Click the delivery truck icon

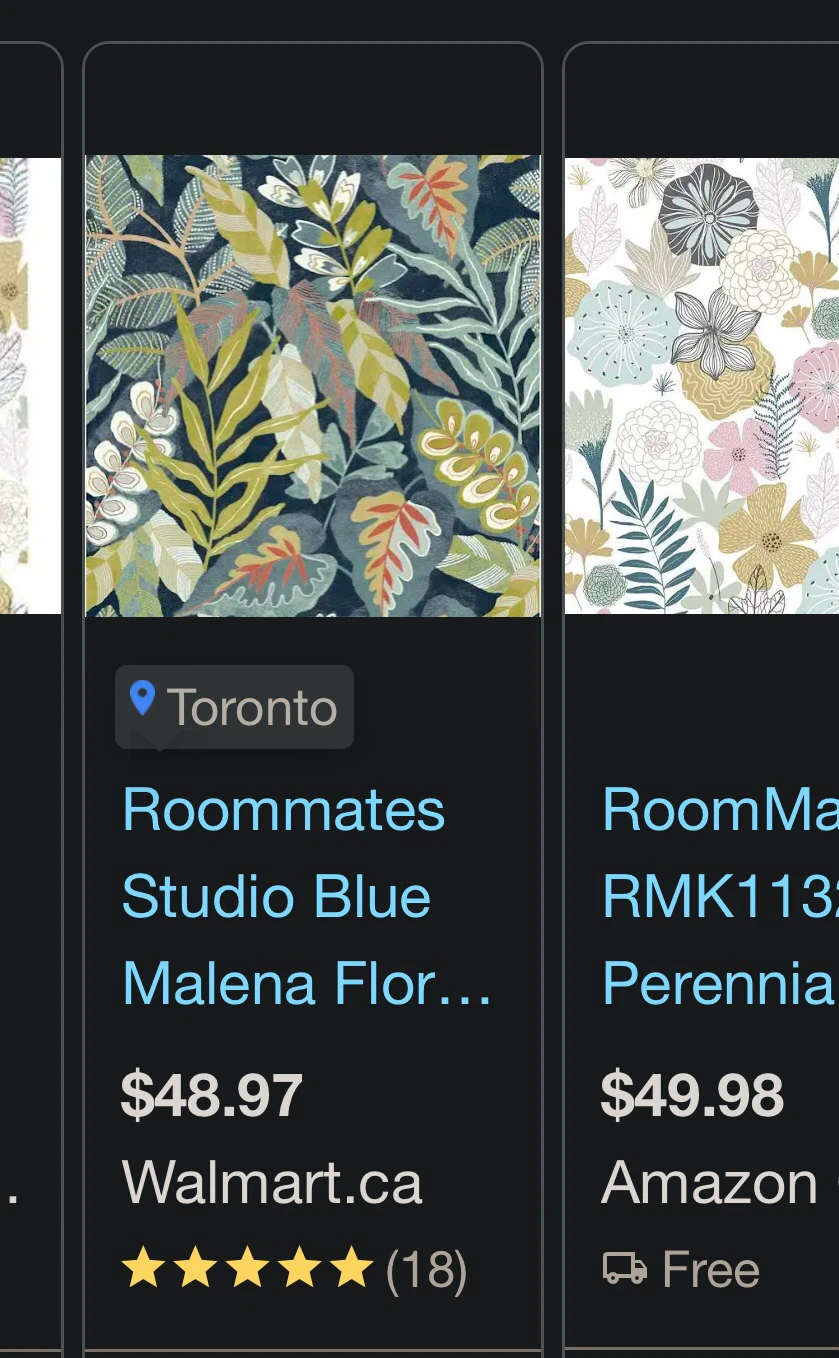point(624,1269)
